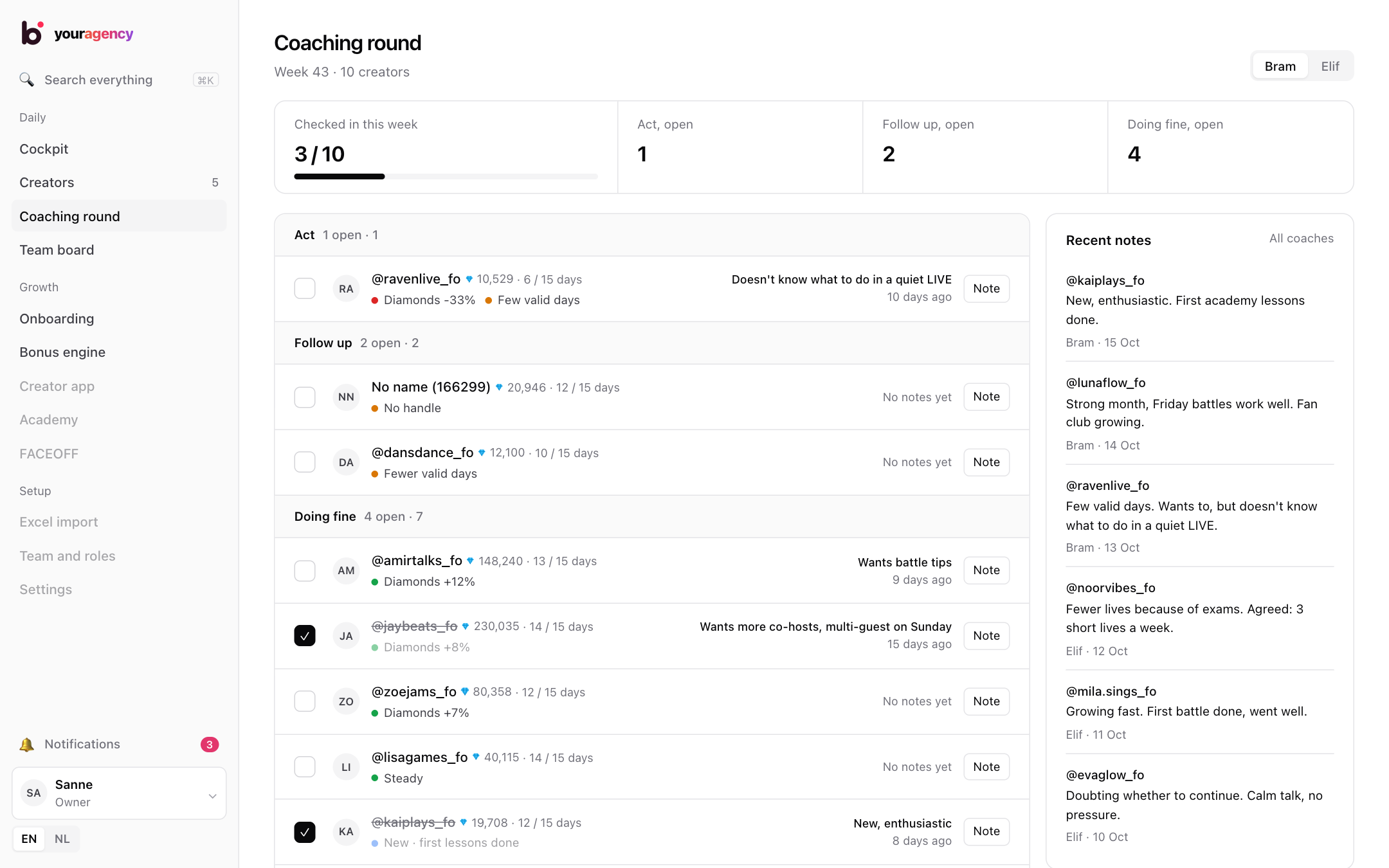
Task: Switch to Elif's coaching round tab
Action: pos(1330,66)
